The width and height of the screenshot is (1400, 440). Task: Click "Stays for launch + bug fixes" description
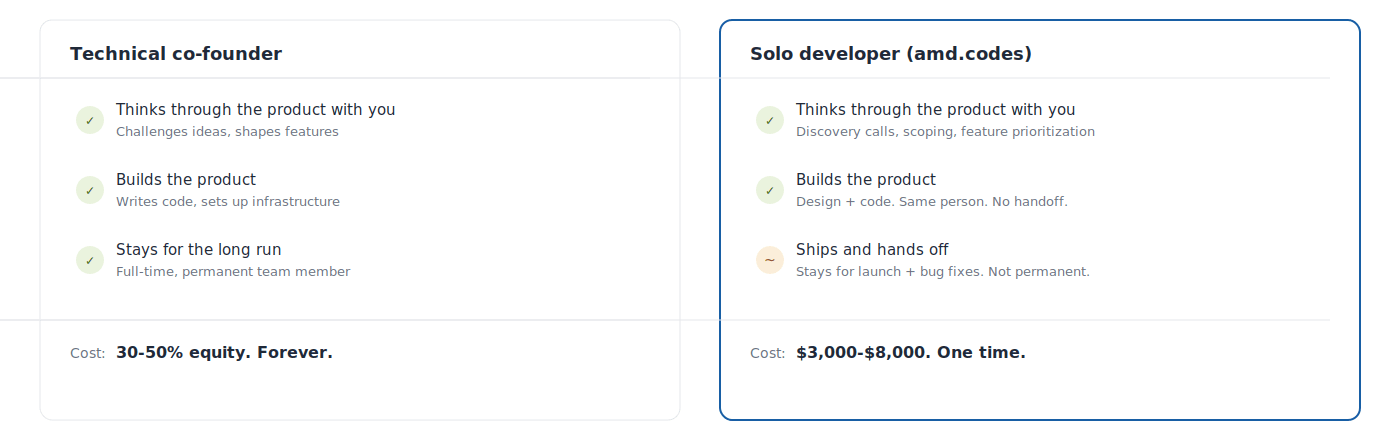(x=943, y=272)
